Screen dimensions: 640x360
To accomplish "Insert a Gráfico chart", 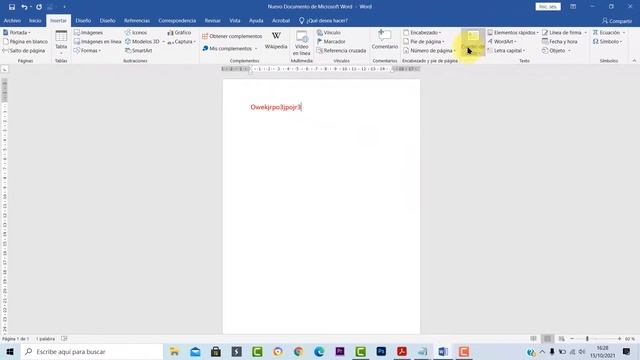I will (x=179, y=32).
